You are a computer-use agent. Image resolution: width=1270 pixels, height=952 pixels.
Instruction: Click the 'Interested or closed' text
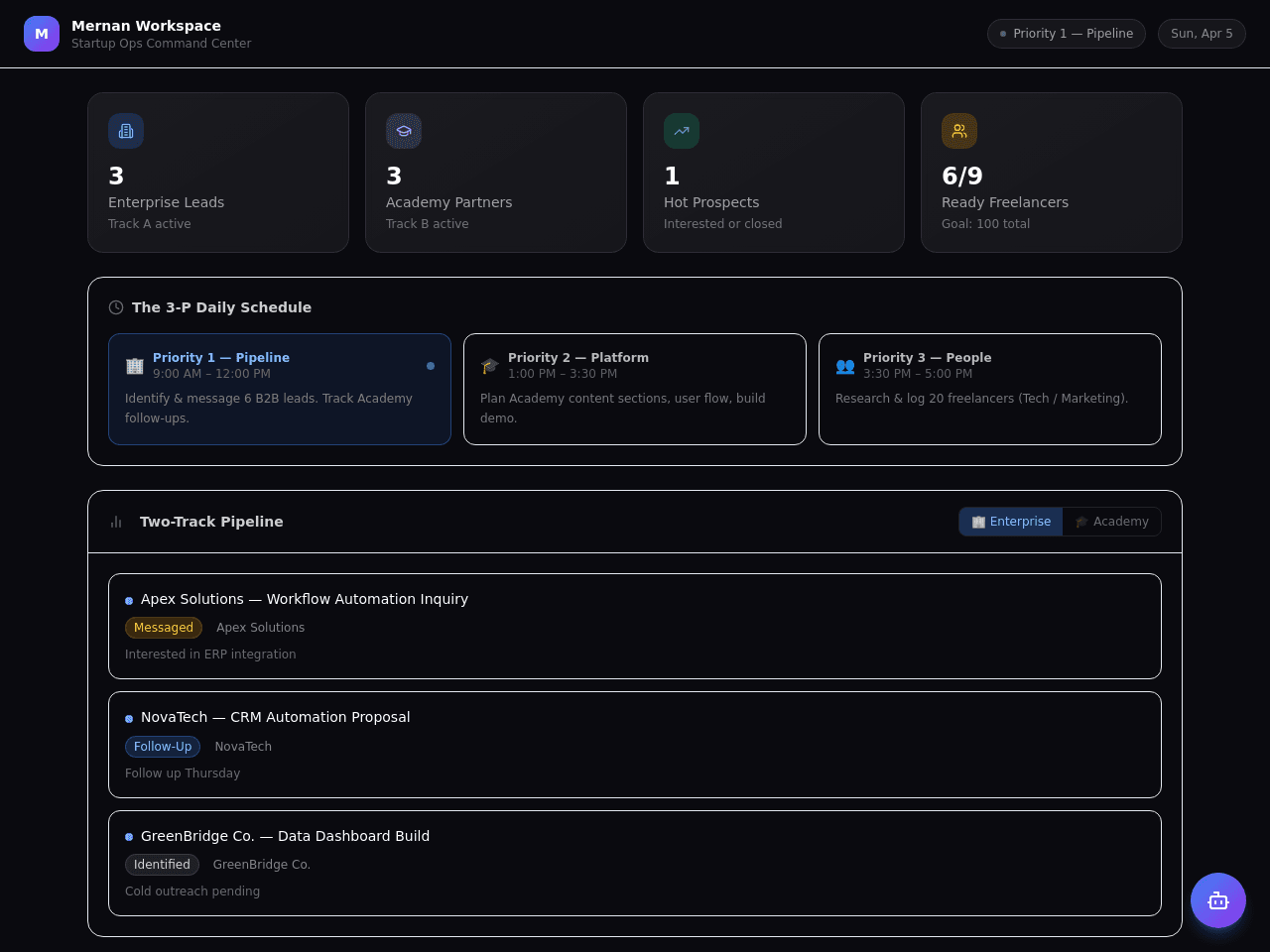pyautogui.click(x=722, y=224)
